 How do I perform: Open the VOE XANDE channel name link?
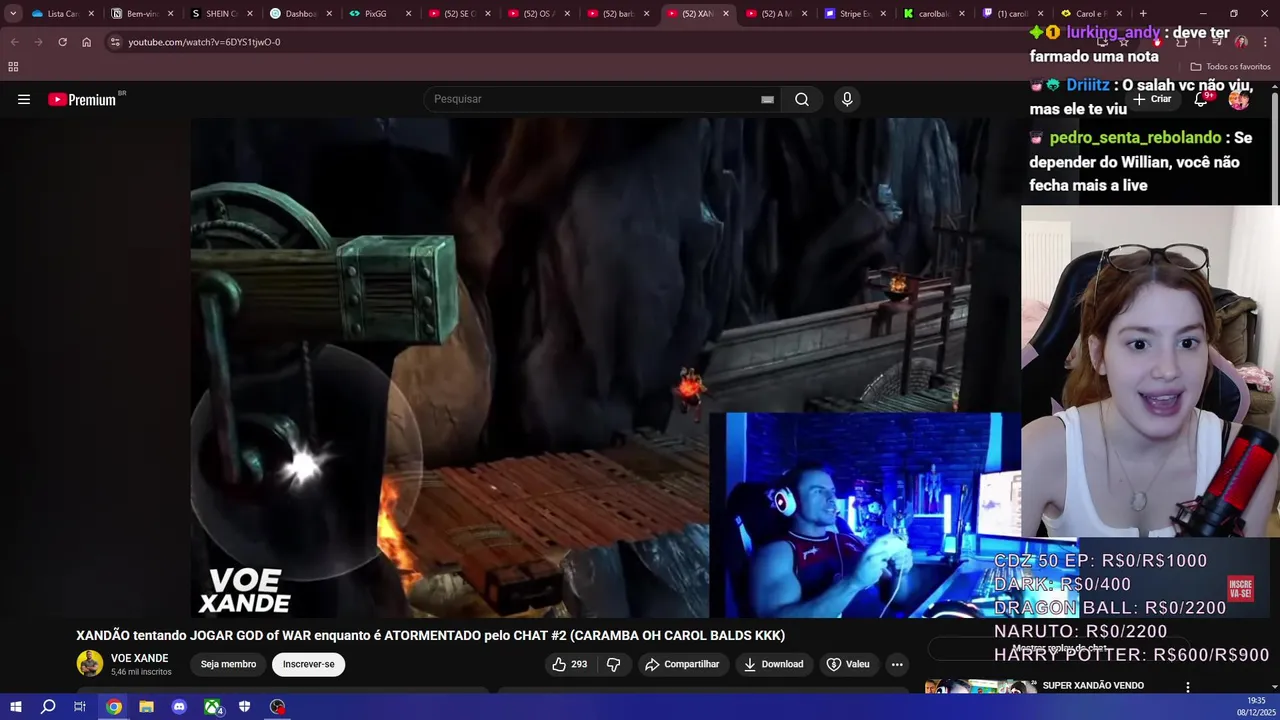(x=139, y=658)
